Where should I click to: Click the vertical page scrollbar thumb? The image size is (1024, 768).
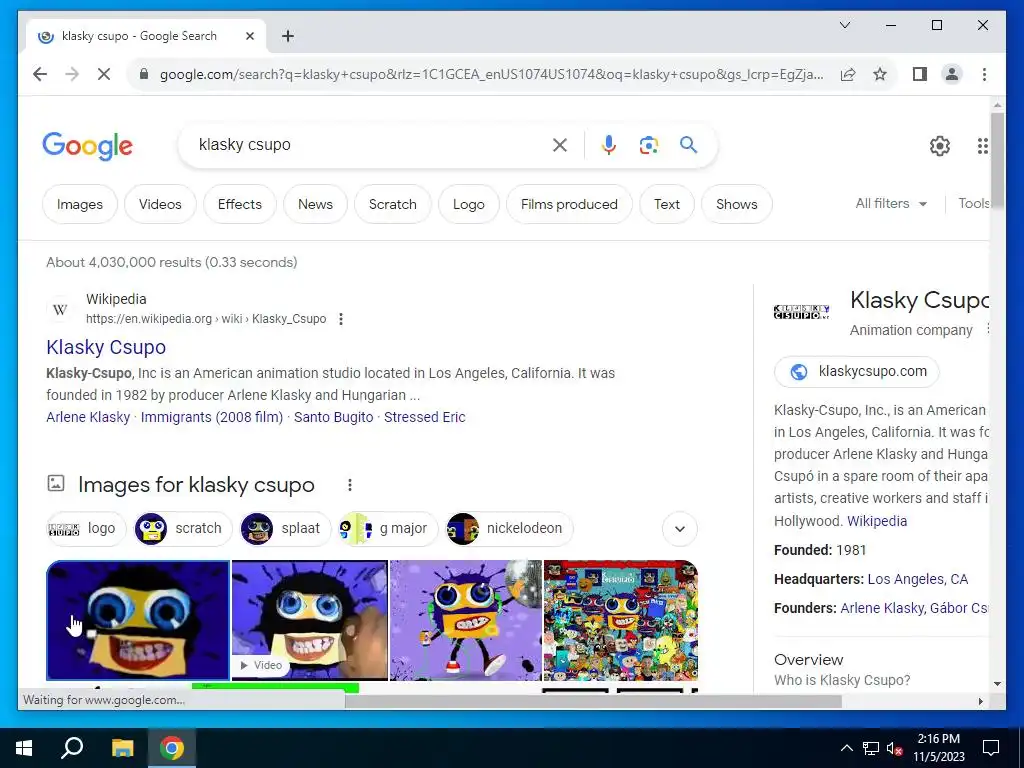point(997,161)
